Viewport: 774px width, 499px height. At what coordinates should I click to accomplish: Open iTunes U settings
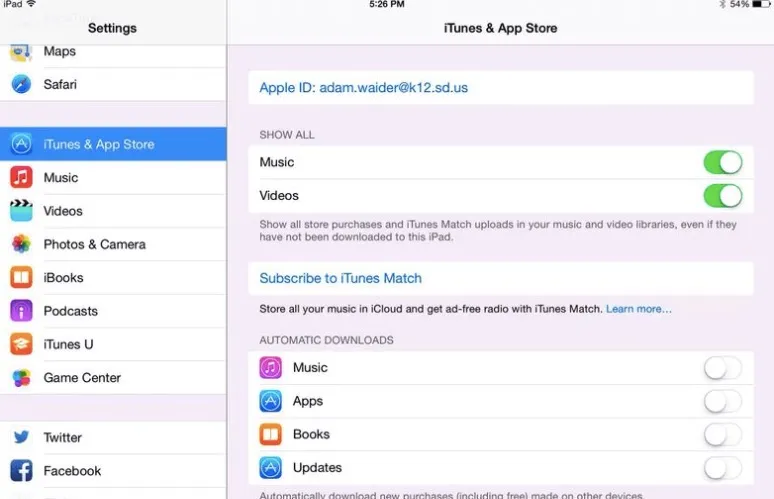[113, 344]
